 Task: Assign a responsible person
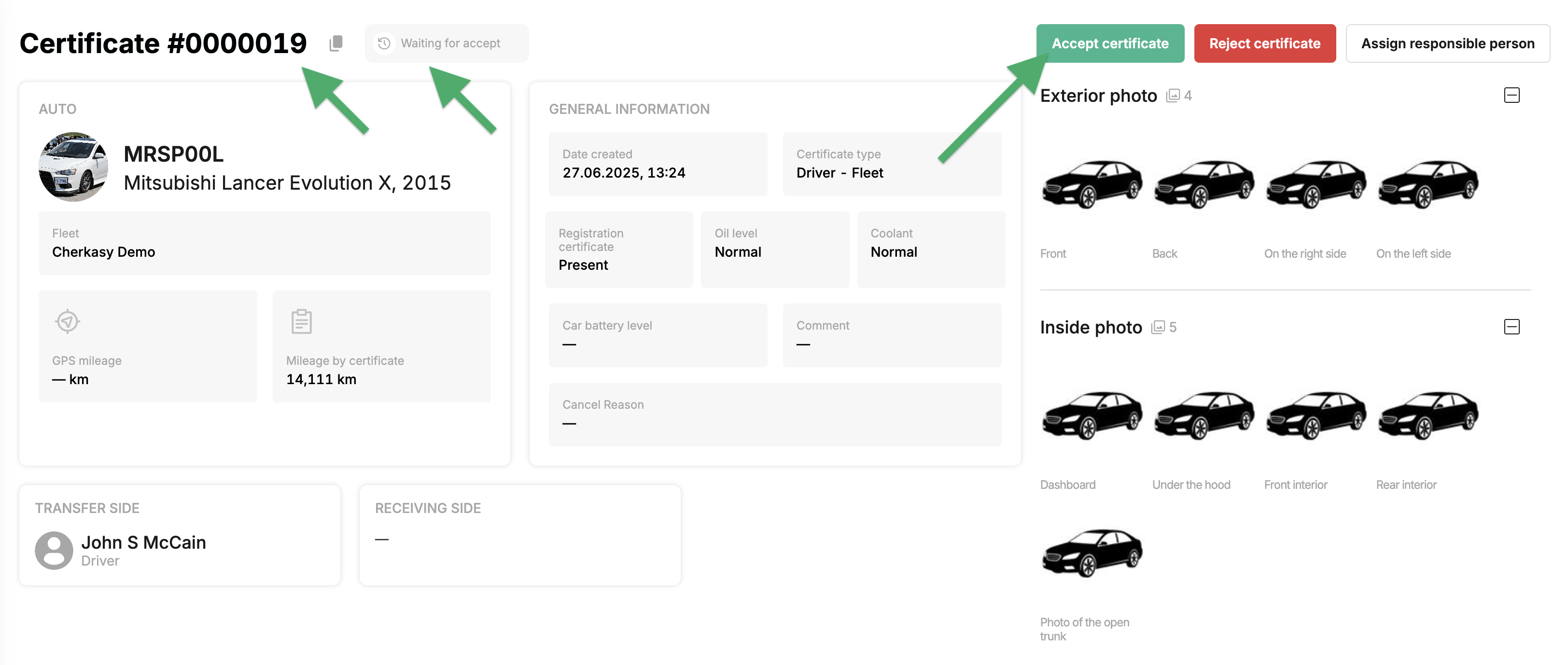pos(1447,43)
